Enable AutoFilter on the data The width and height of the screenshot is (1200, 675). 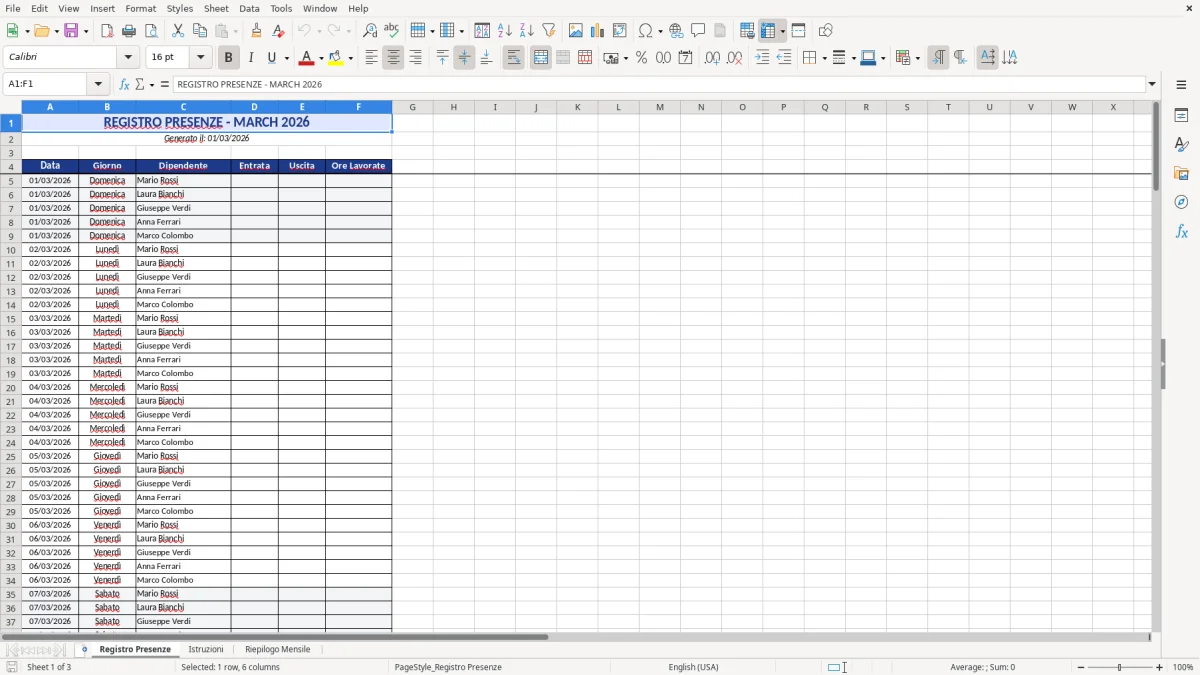(x=548, y=30)
